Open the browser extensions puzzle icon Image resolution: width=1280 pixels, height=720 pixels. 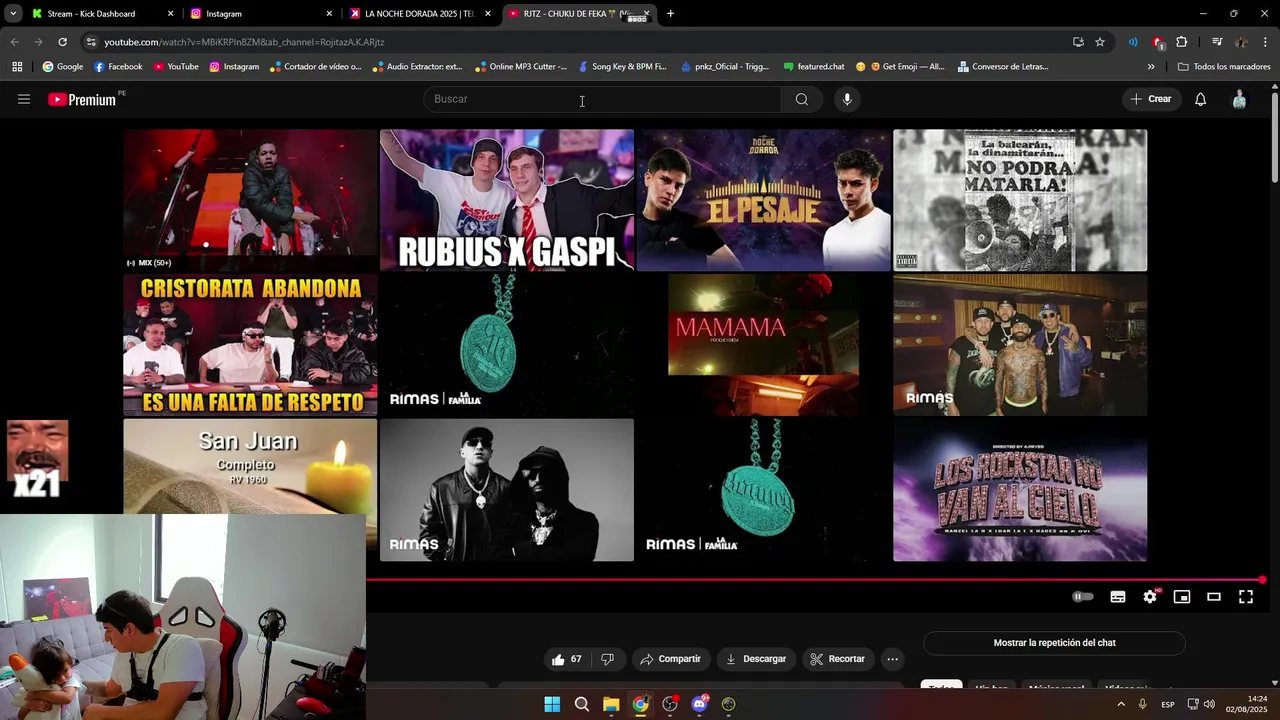[1181, 42]
